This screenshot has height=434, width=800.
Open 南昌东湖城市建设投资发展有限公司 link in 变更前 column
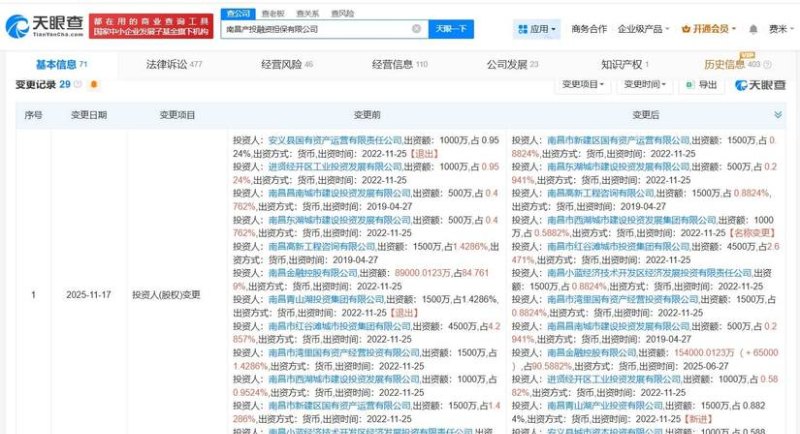[x=340, y=220]
